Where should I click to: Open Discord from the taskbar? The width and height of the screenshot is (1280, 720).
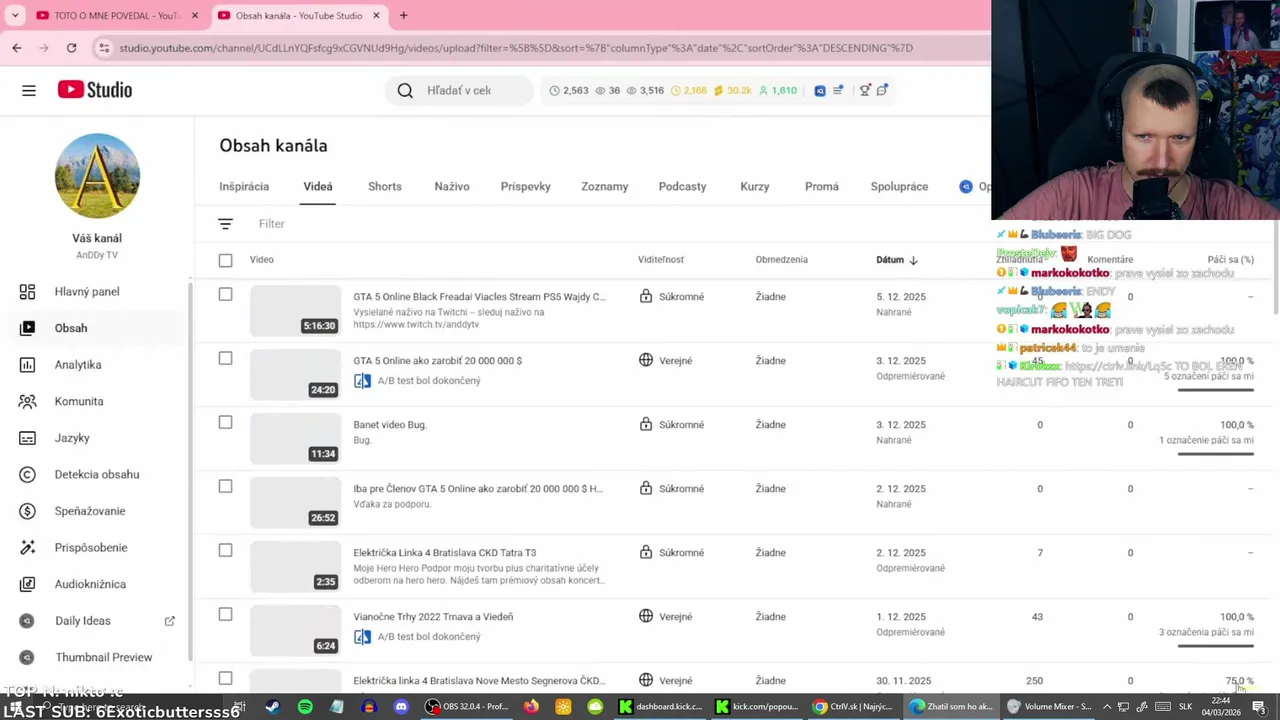[401, 707]
